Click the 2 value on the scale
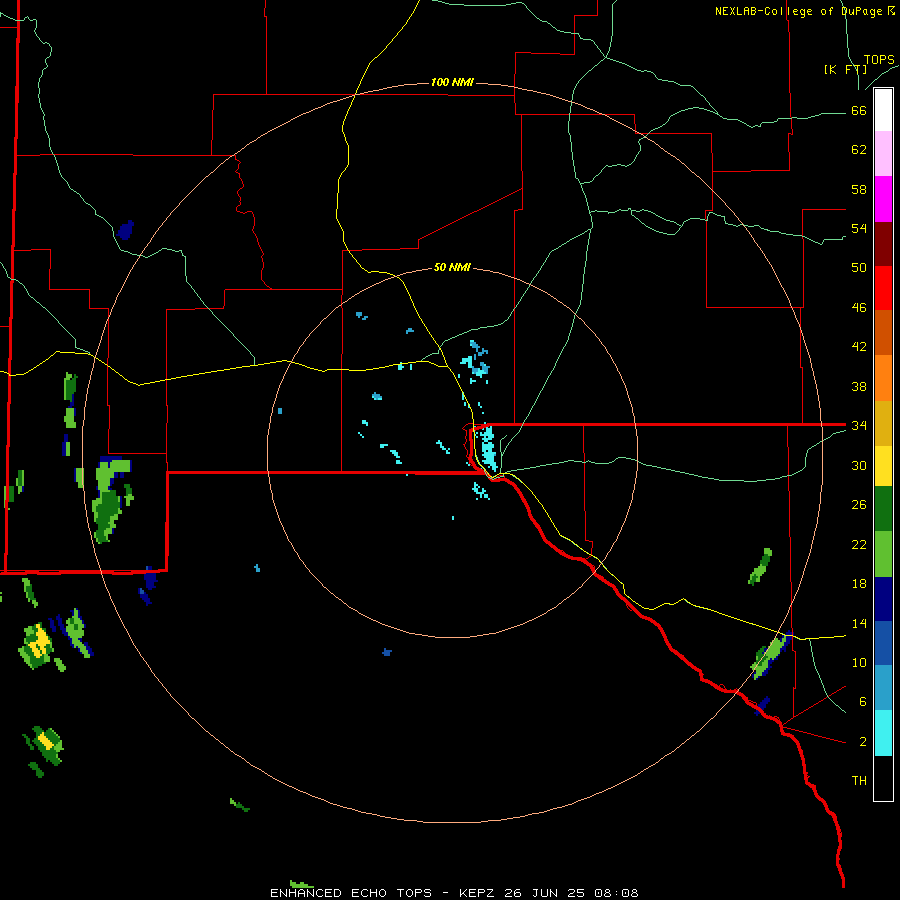 click(863, 742)
